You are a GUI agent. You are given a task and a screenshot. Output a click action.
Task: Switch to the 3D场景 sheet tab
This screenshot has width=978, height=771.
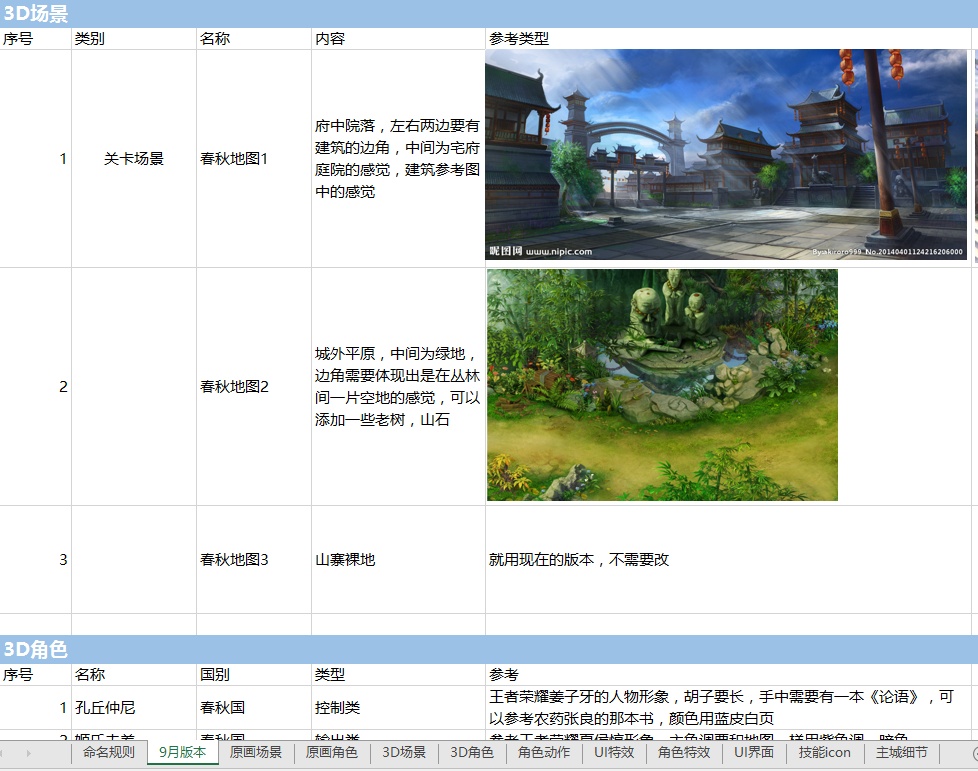coord(404,752)
